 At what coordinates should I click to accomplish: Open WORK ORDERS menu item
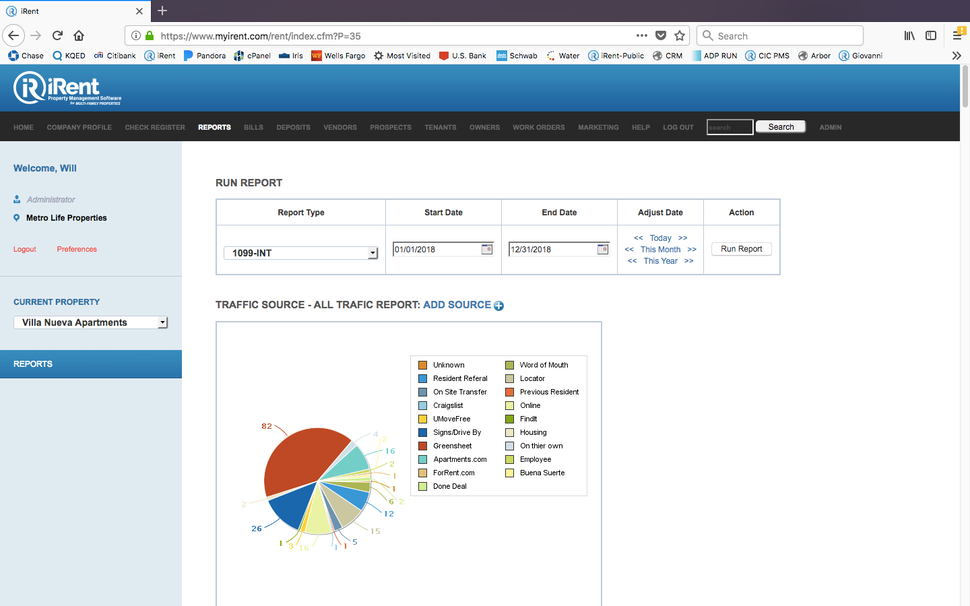(539, 127)
